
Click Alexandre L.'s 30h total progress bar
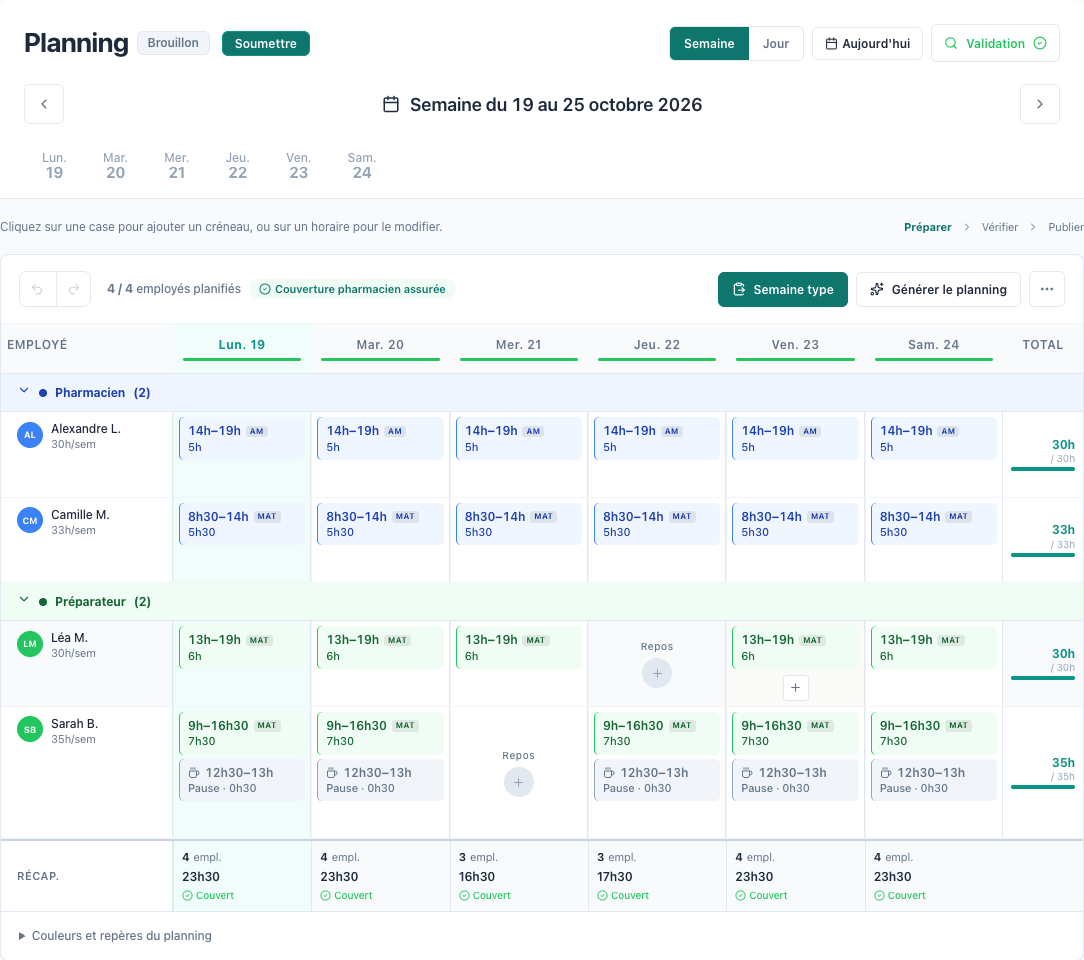pos(1043,469)
